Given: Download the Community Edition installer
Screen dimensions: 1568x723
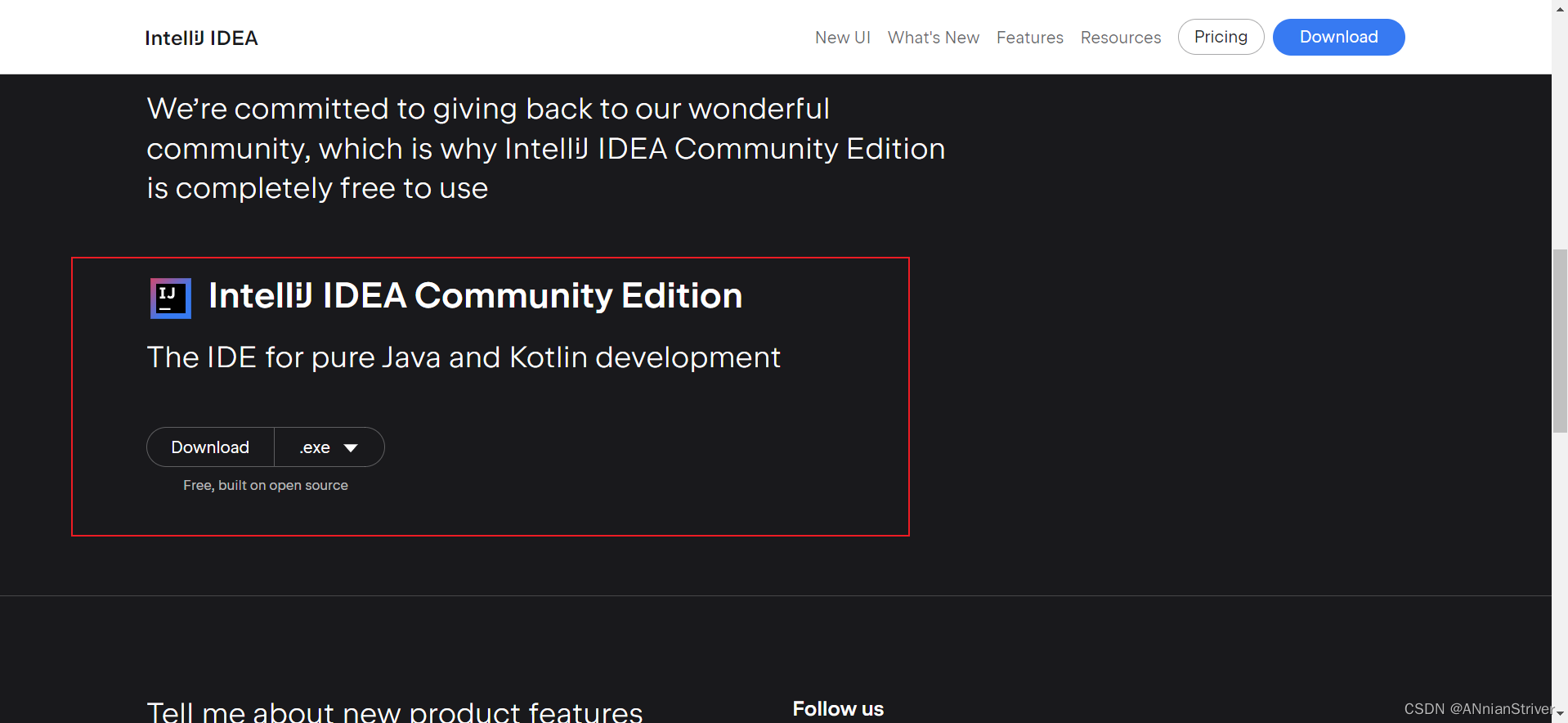Looking at the screenshot, I should click(x=210, y=447).
